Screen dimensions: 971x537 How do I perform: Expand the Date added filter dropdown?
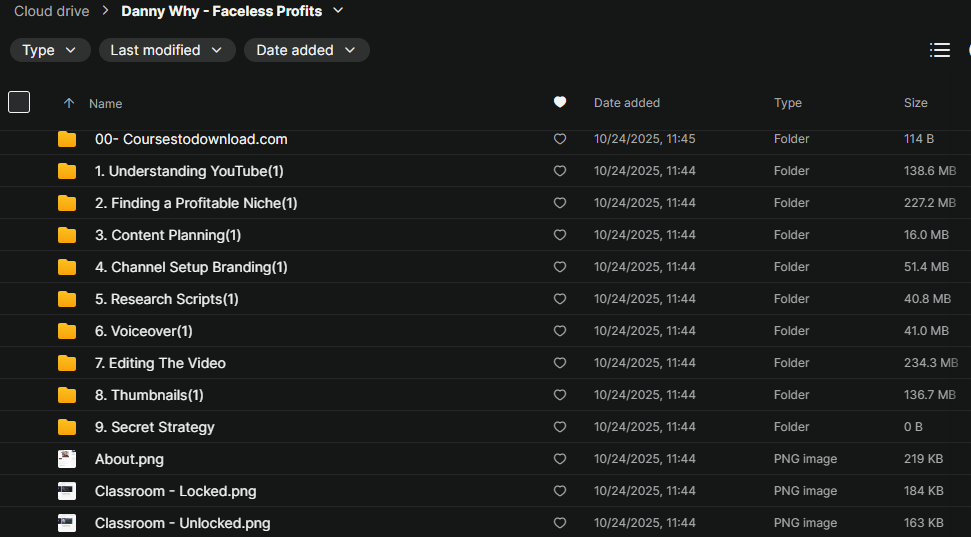point(306,50)
